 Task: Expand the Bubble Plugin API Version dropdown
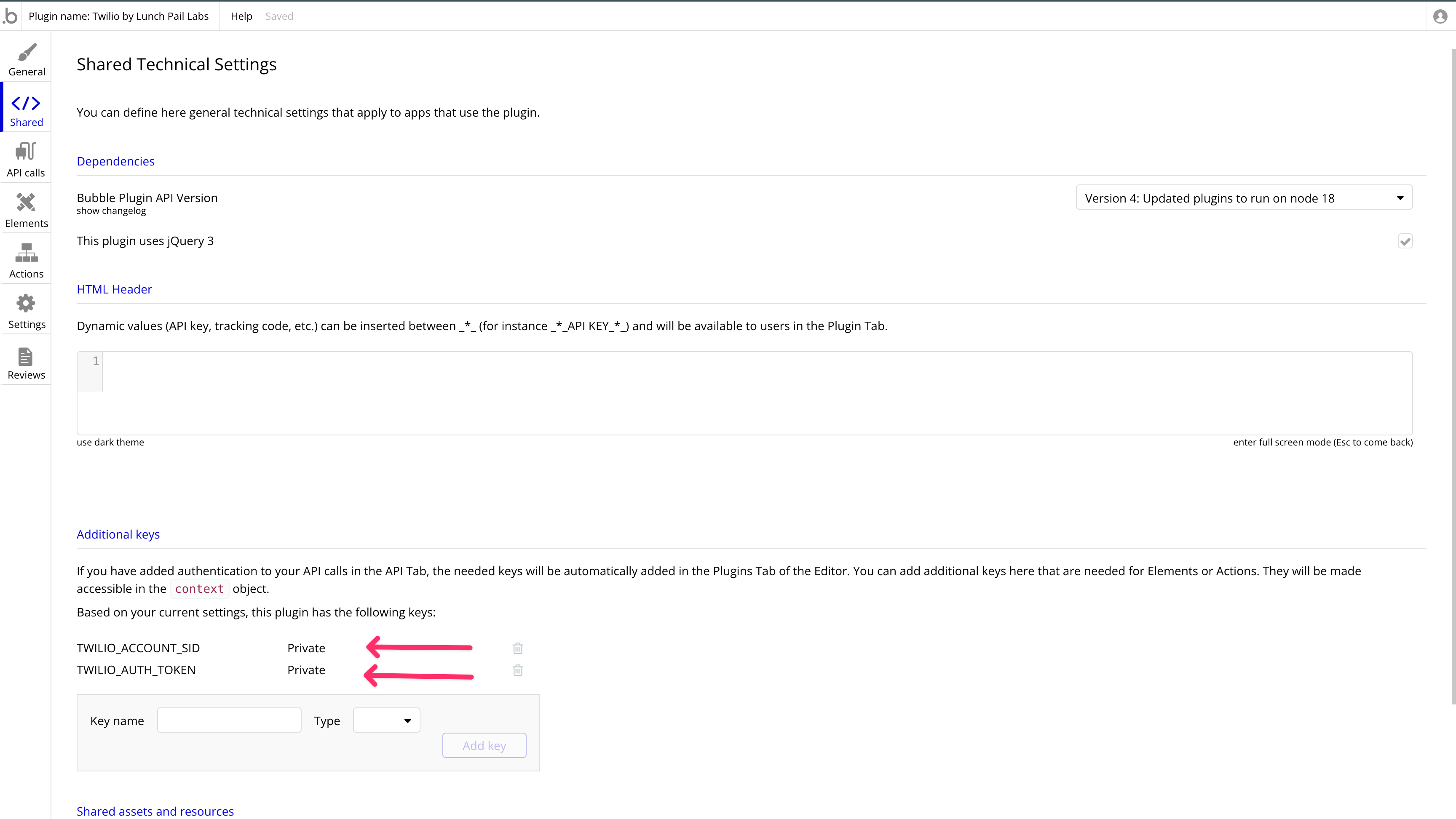(1244, 197)
